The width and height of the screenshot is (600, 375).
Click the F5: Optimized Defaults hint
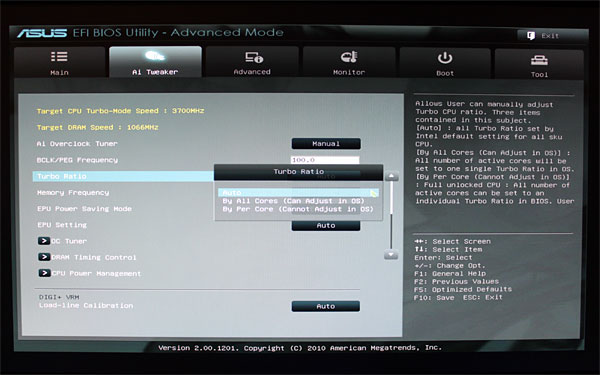click(x=463, y=289)
